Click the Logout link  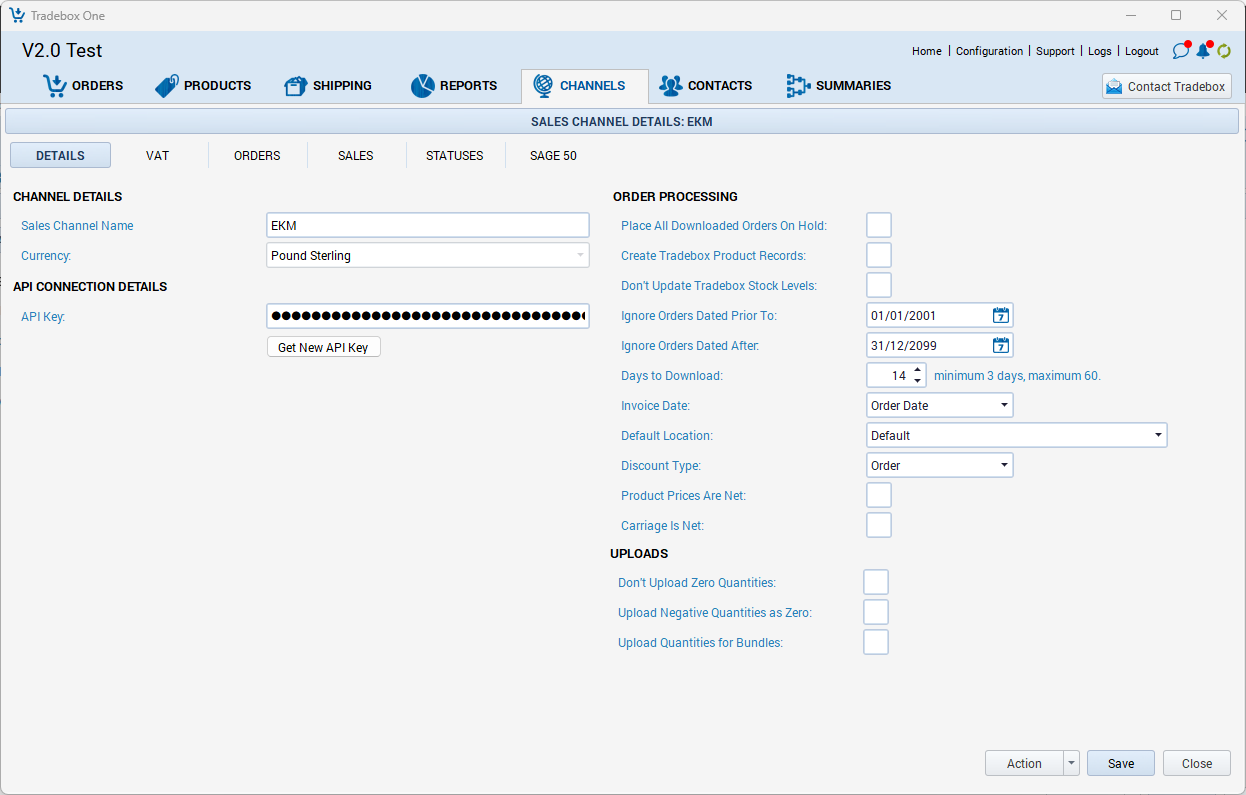tap(1142, 51)
